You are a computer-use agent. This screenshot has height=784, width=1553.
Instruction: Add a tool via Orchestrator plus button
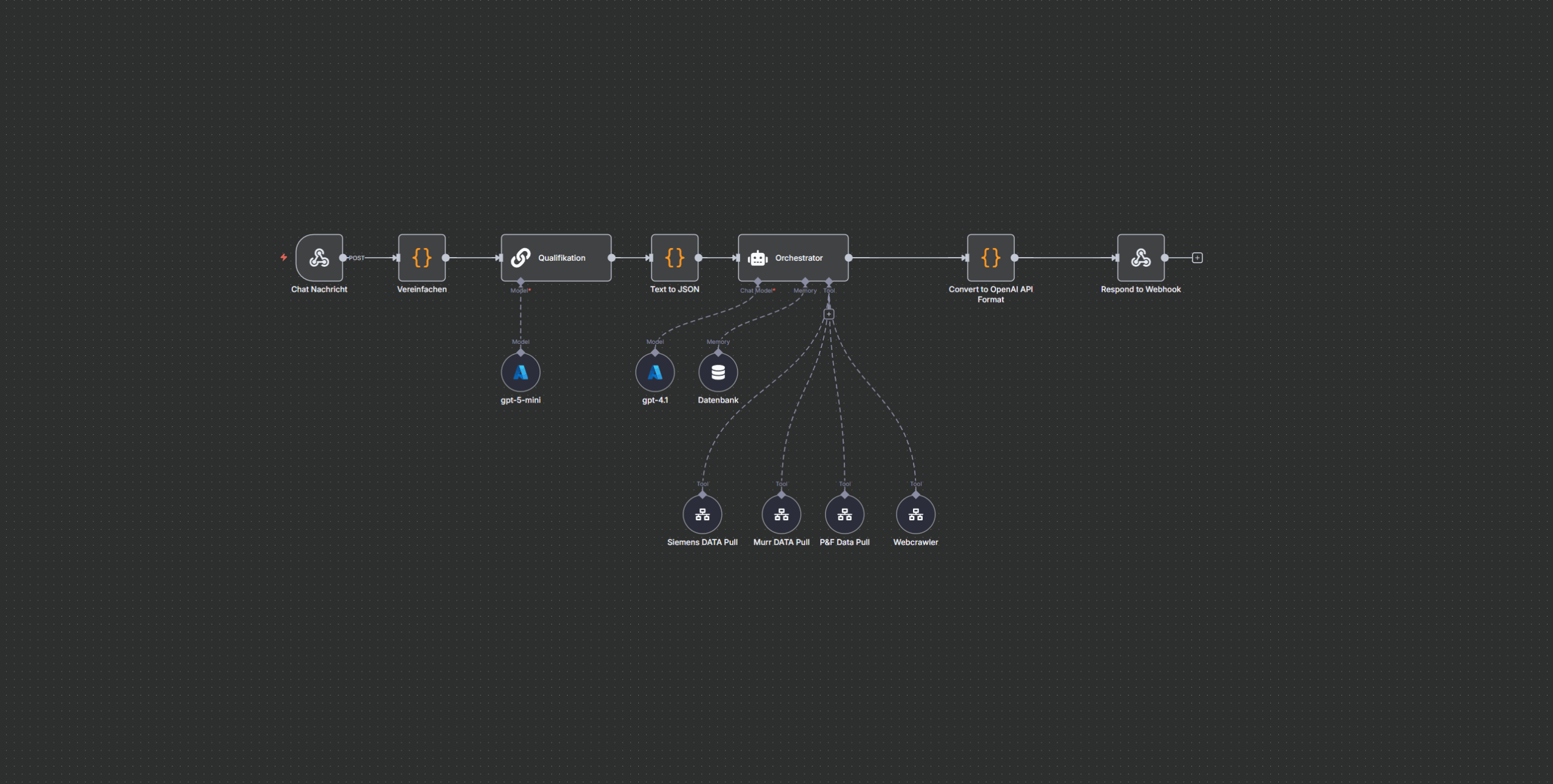tap(829, 314)
